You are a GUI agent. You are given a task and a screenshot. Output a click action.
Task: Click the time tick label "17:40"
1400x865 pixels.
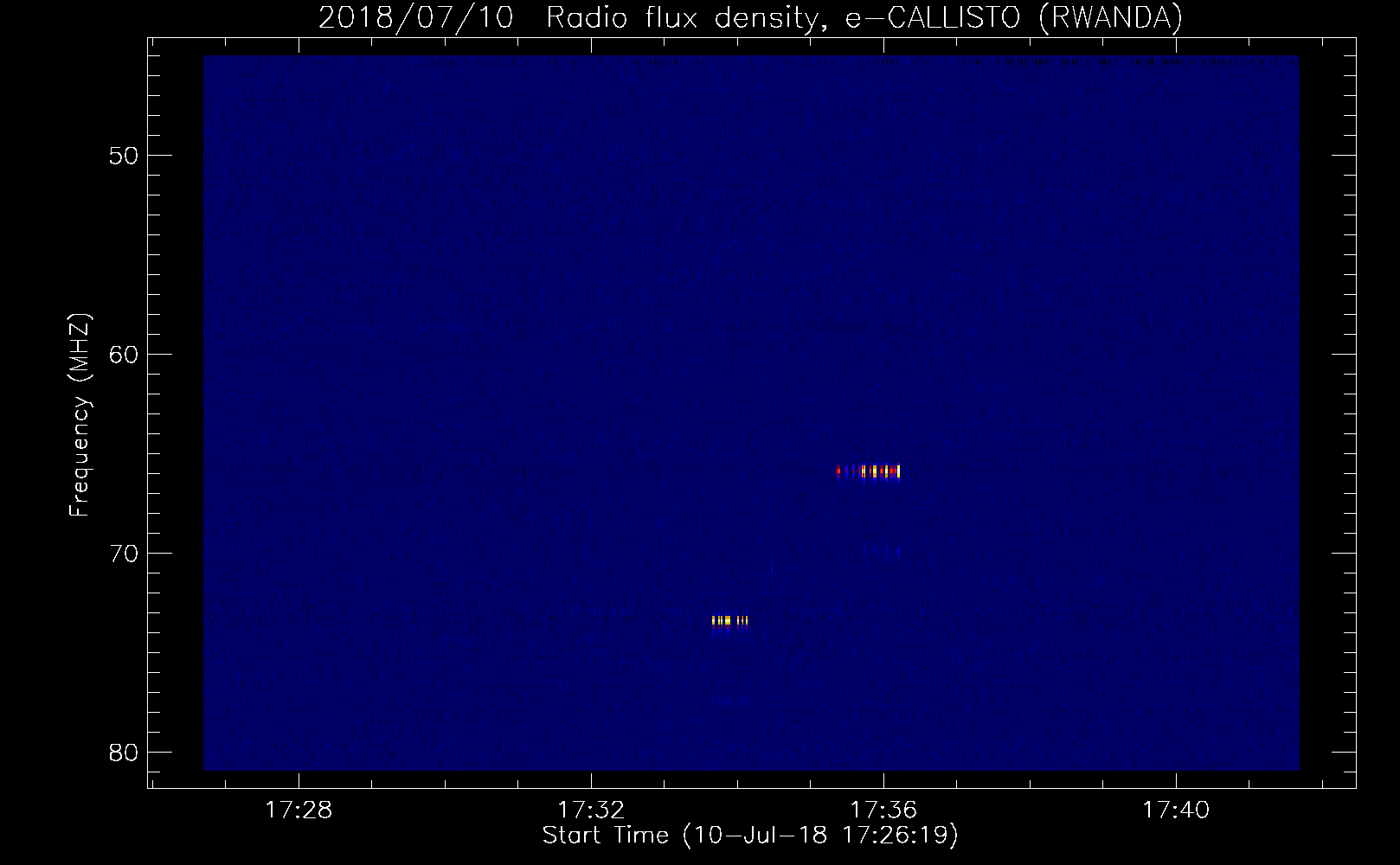[x=1176, y=811]
